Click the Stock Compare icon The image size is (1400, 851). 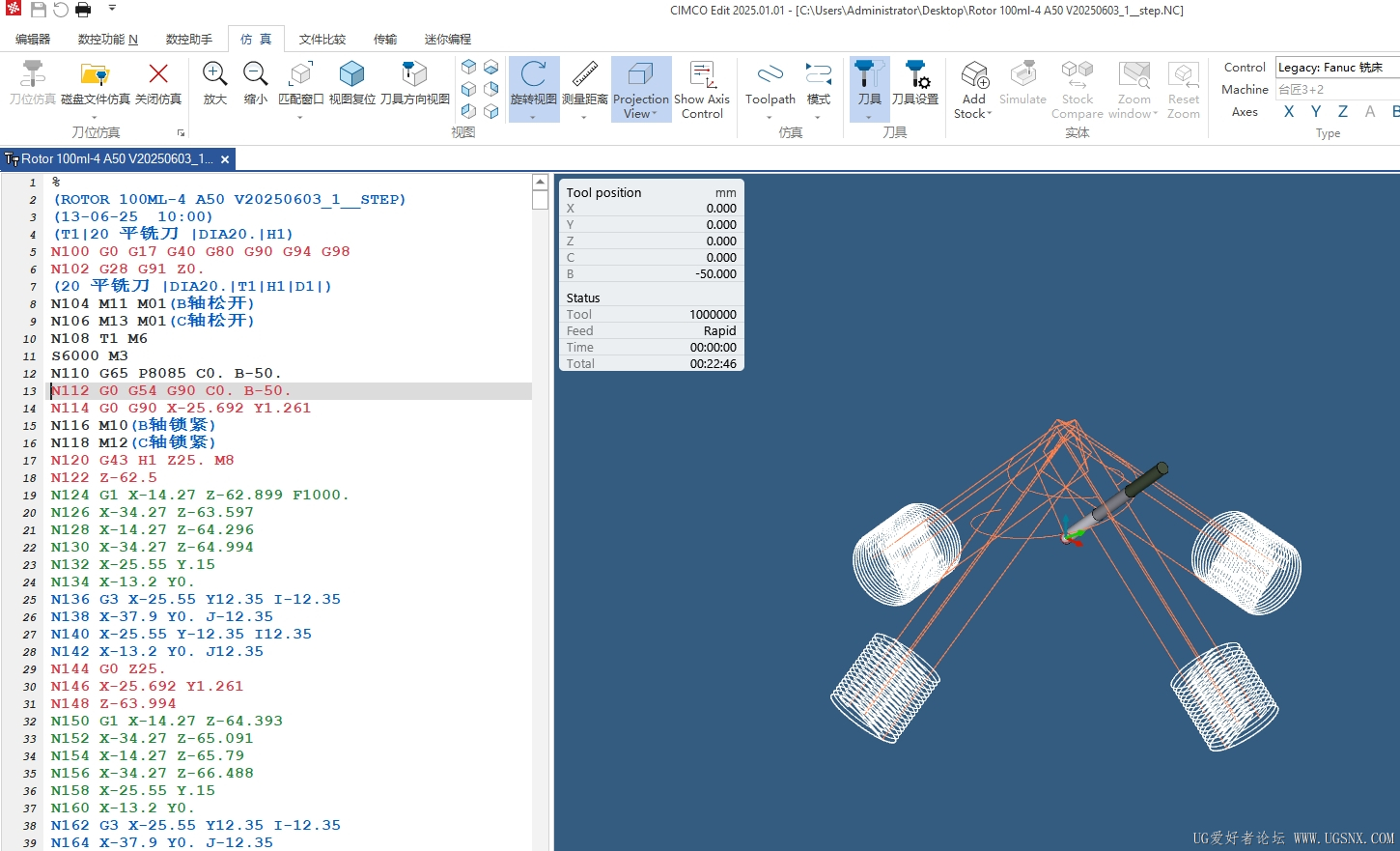(1077, 73)
